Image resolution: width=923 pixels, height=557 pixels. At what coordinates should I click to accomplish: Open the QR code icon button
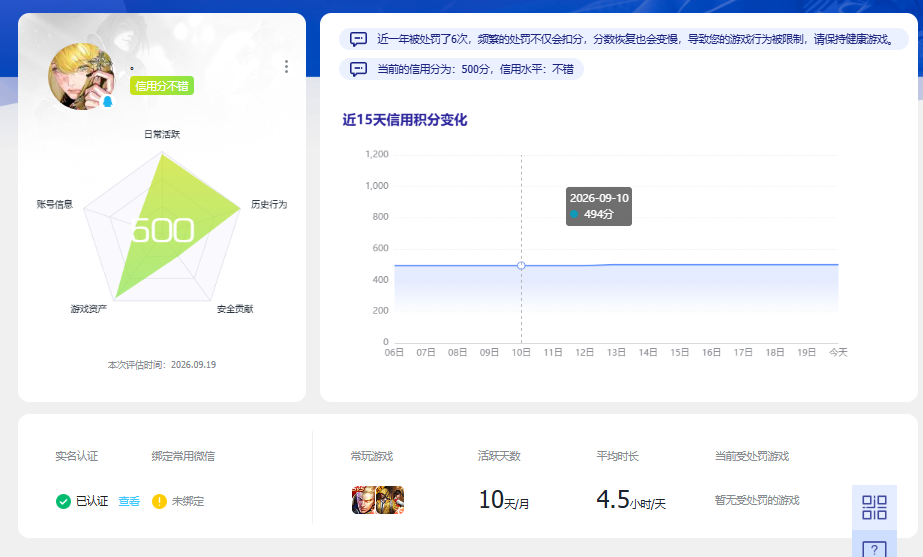pyautogui.click(x=874, y=507)
